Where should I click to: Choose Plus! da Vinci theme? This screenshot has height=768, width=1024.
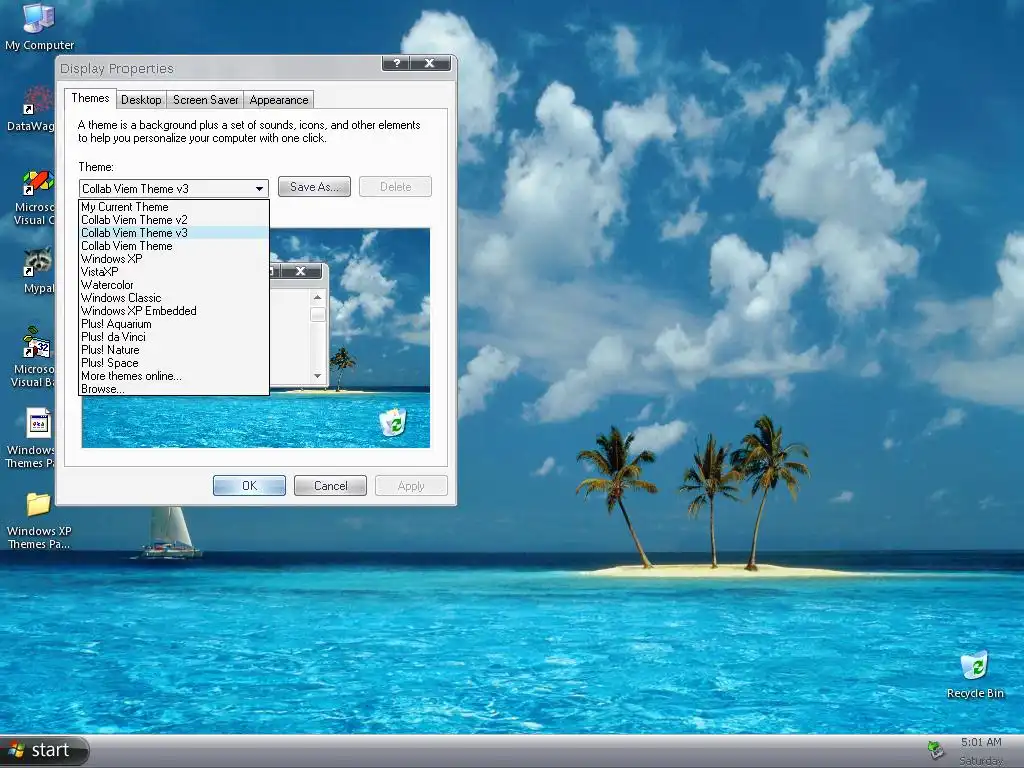click(x=174, y=338)
